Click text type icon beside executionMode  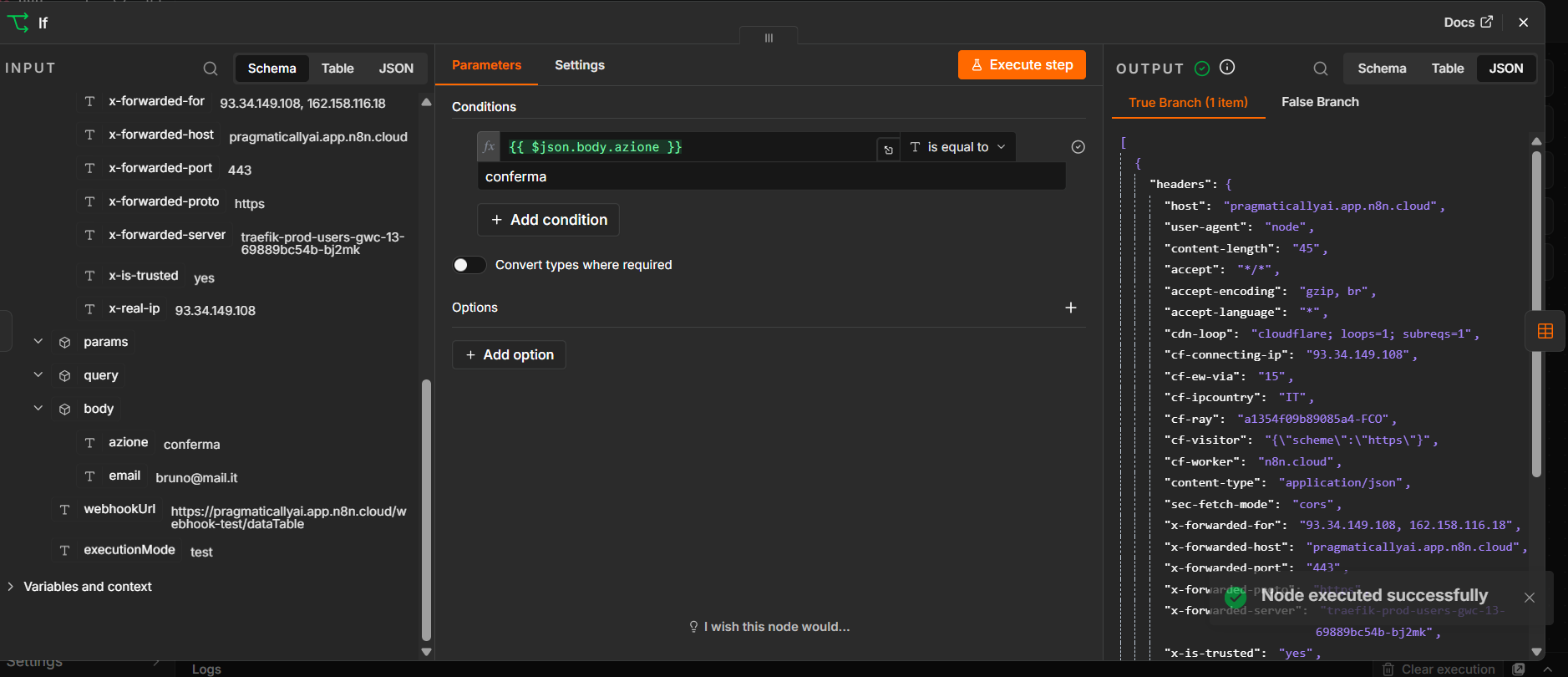[x=64, y=551]
